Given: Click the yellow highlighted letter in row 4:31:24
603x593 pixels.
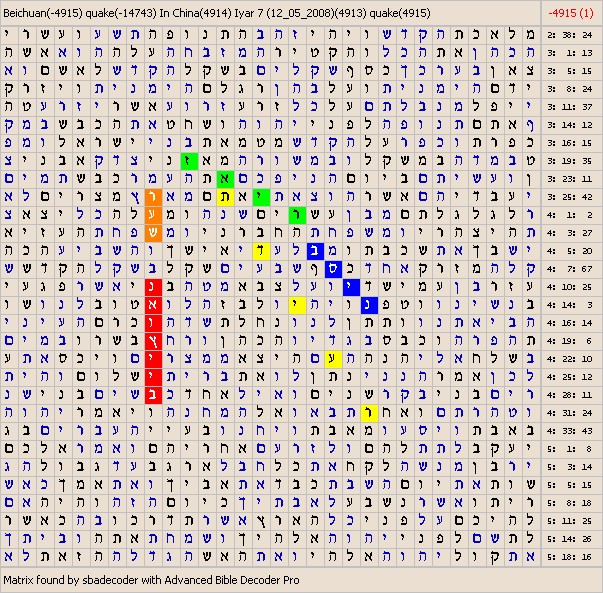Looking at the screenshot, I should point(370,413).
